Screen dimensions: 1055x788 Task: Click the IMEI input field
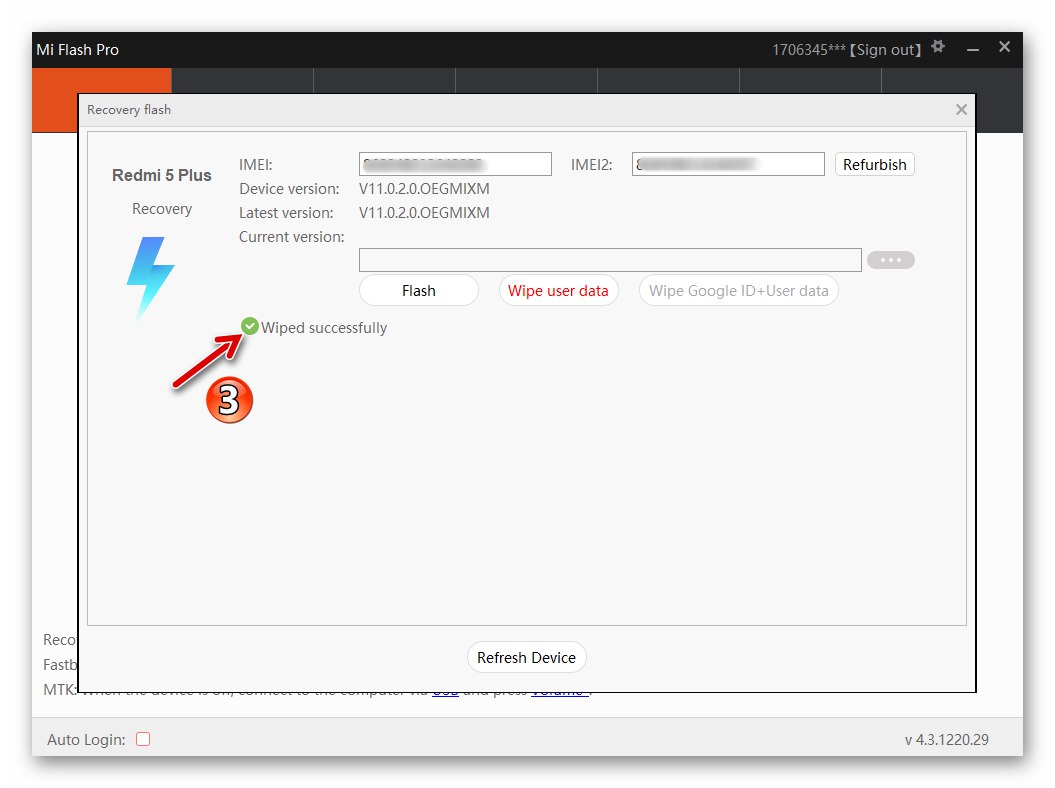pos(456,164)
